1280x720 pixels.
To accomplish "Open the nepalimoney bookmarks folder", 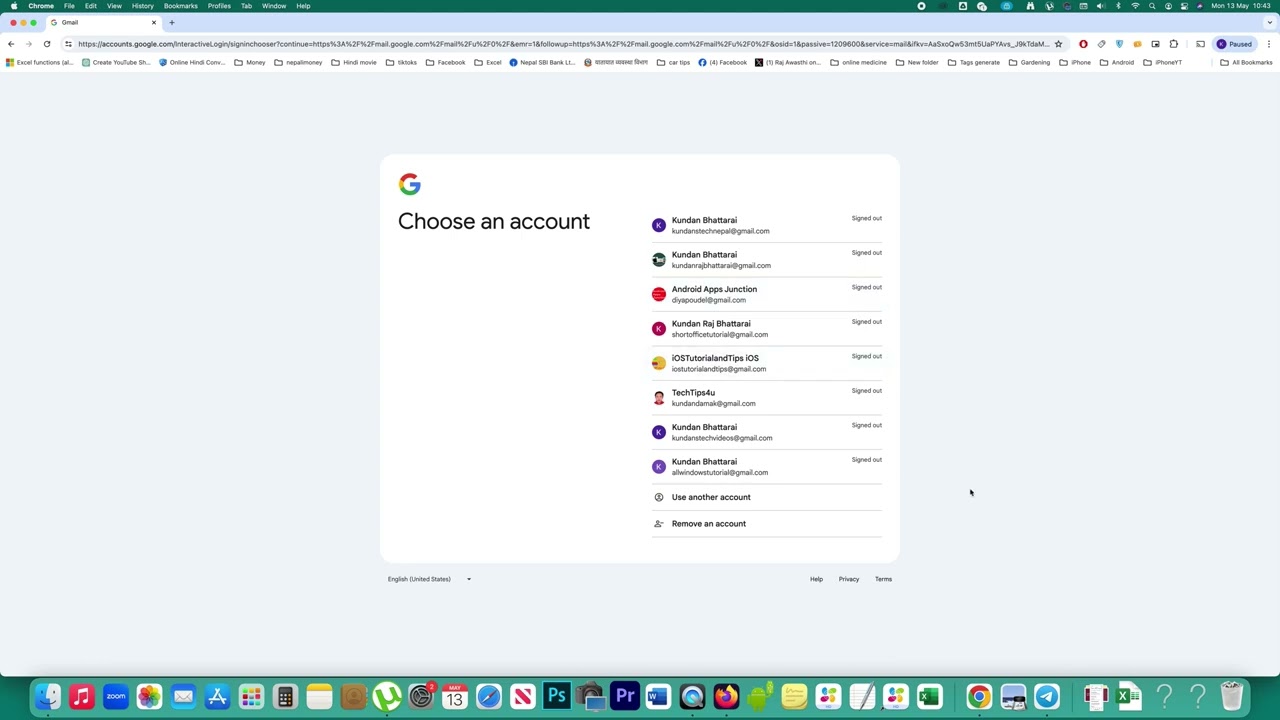I will tap(298, 62).
